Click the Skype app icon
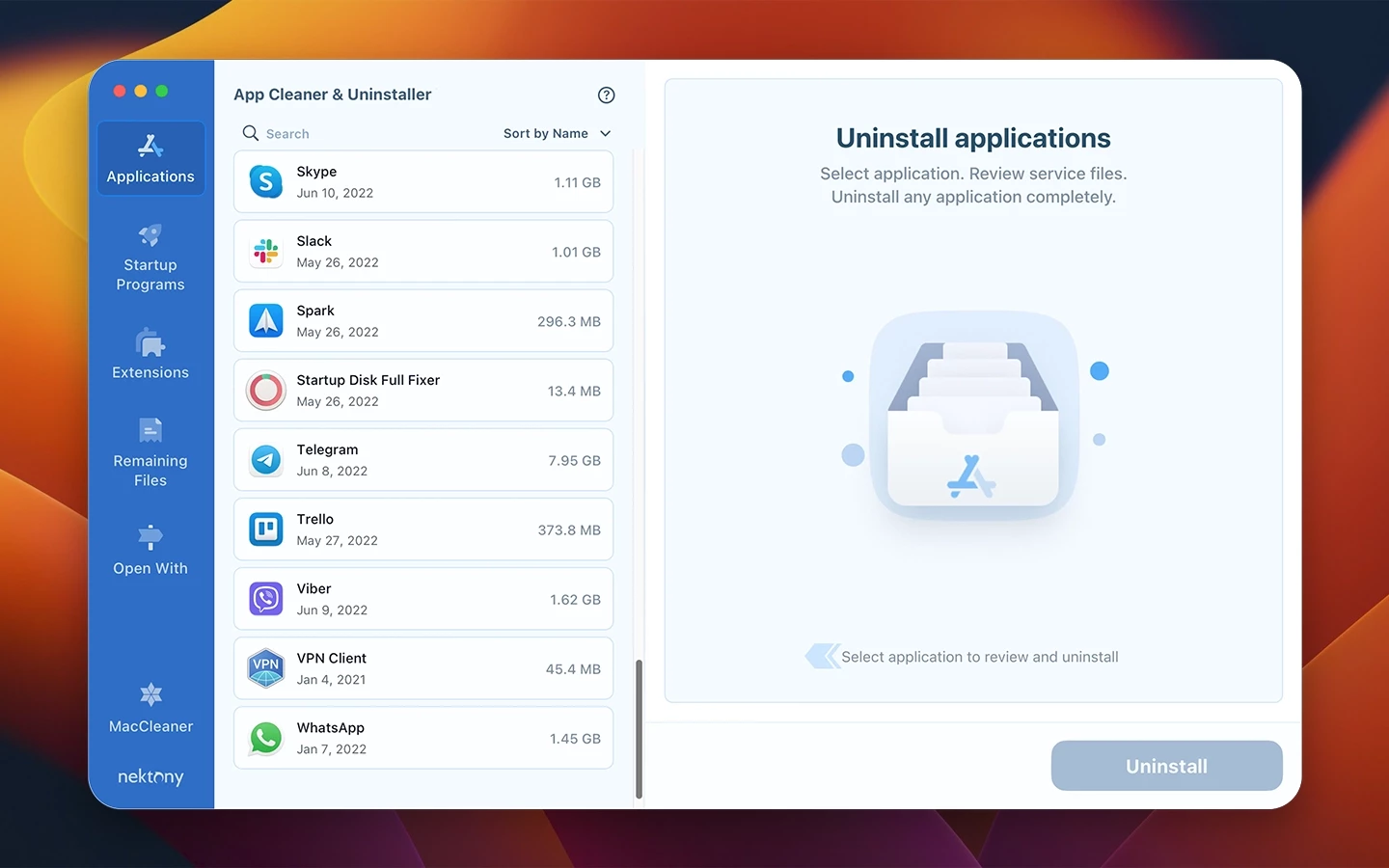The width and height of the screenshot is (1389, 868). tap(265, 181)
